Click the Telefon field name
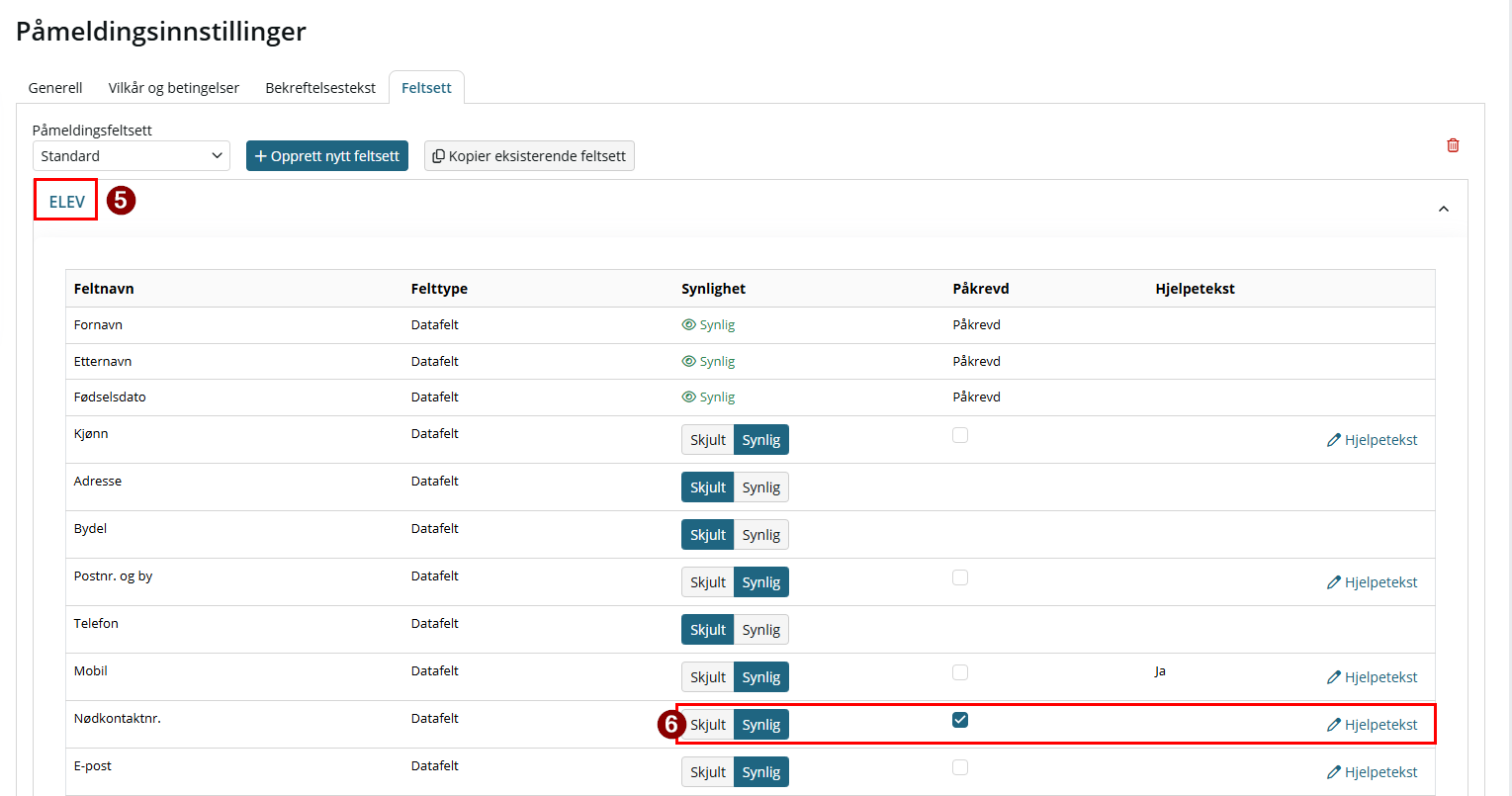Viewport: 1512px width, 796px height. pos(96,623)
